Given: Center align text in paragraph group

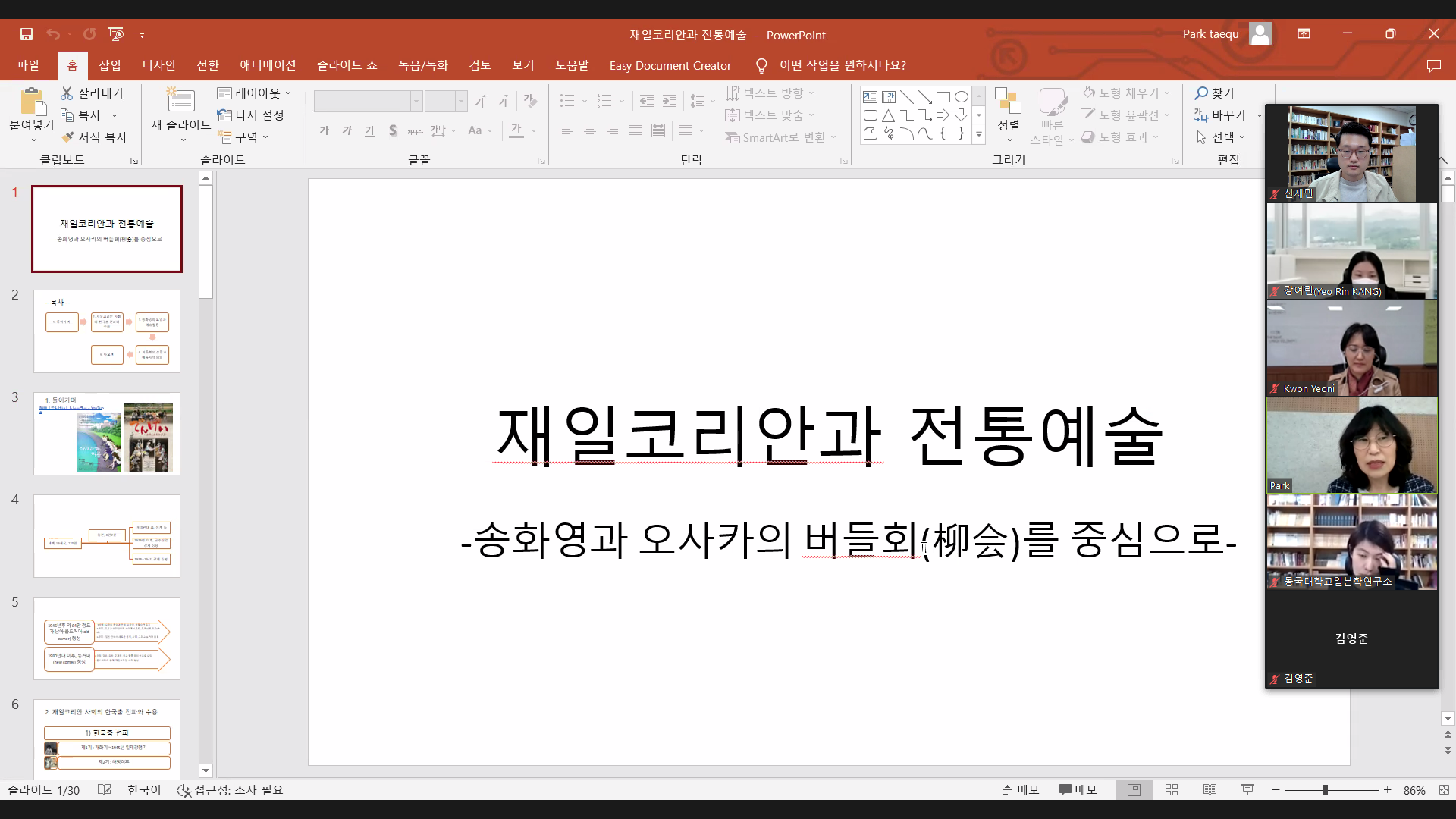Looking at the screenshot, I should pos(589,130).
